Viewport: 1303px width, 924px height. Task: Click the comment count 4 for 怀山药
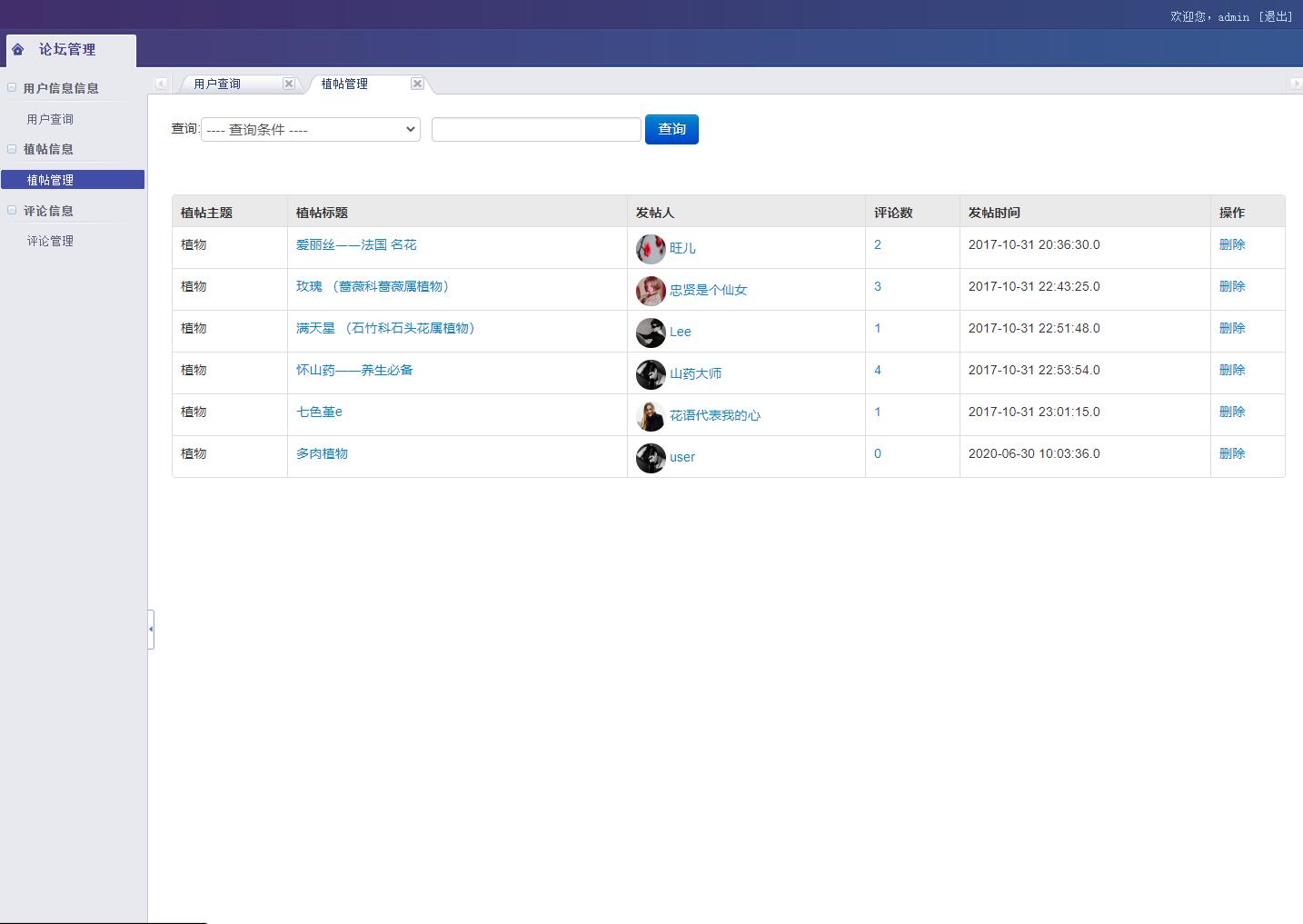pyautogui.click(x=877, y=370)
